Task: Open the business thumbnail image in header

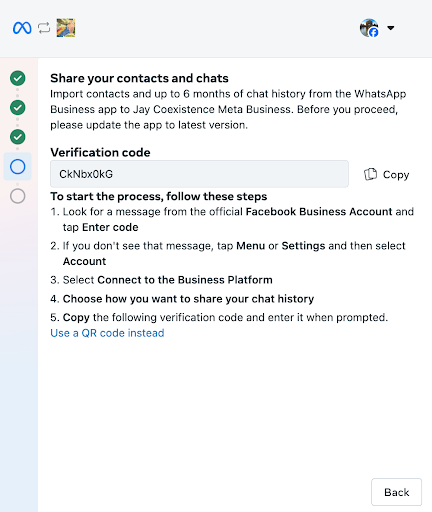Action: (x=66, y=28)
